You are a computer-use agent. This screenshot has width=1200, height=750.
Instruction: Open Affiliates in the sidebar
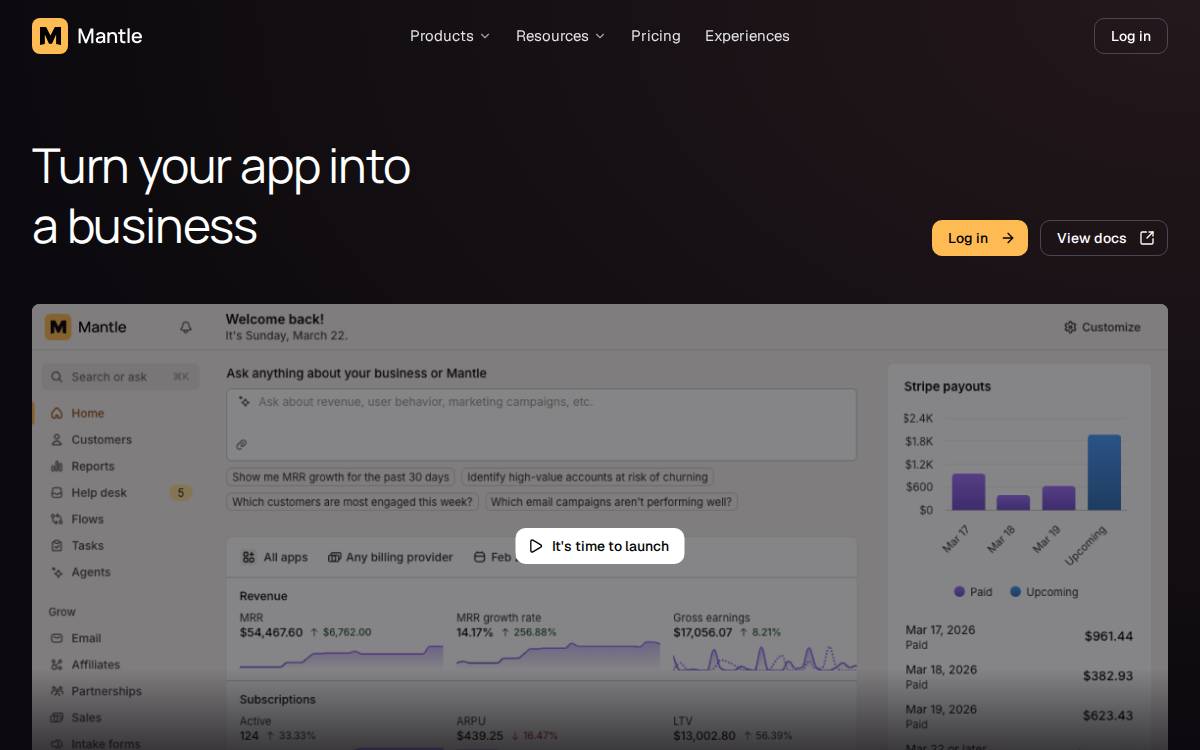click(119, 665)
